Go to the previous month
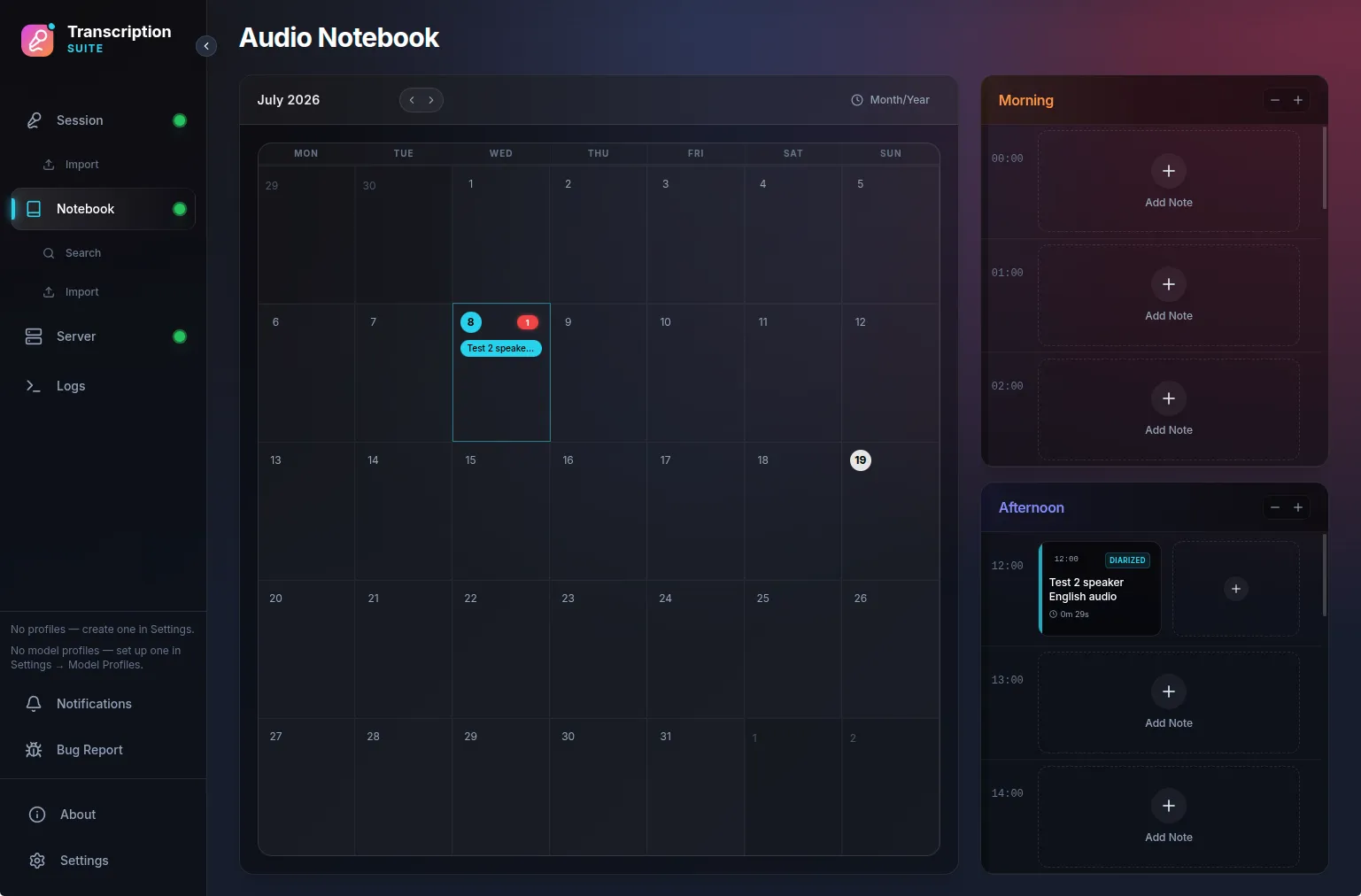Viewport: 1361px width, 896px height. click(412, 100)
